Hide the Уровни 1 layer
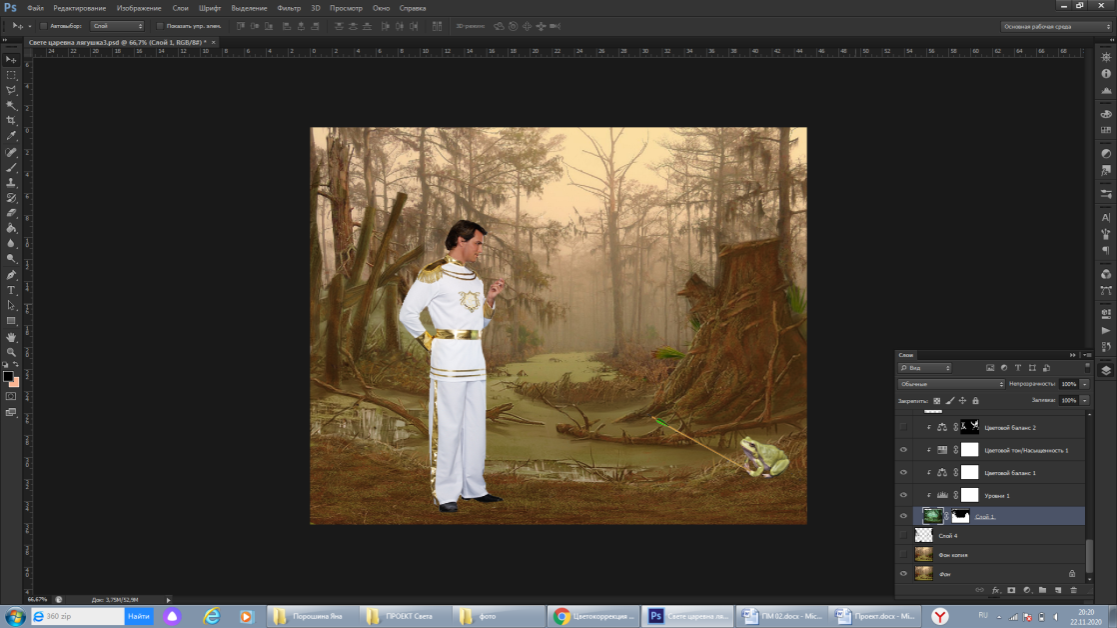This screenshot has width=1117, height=628. click(x=903, y=496)
